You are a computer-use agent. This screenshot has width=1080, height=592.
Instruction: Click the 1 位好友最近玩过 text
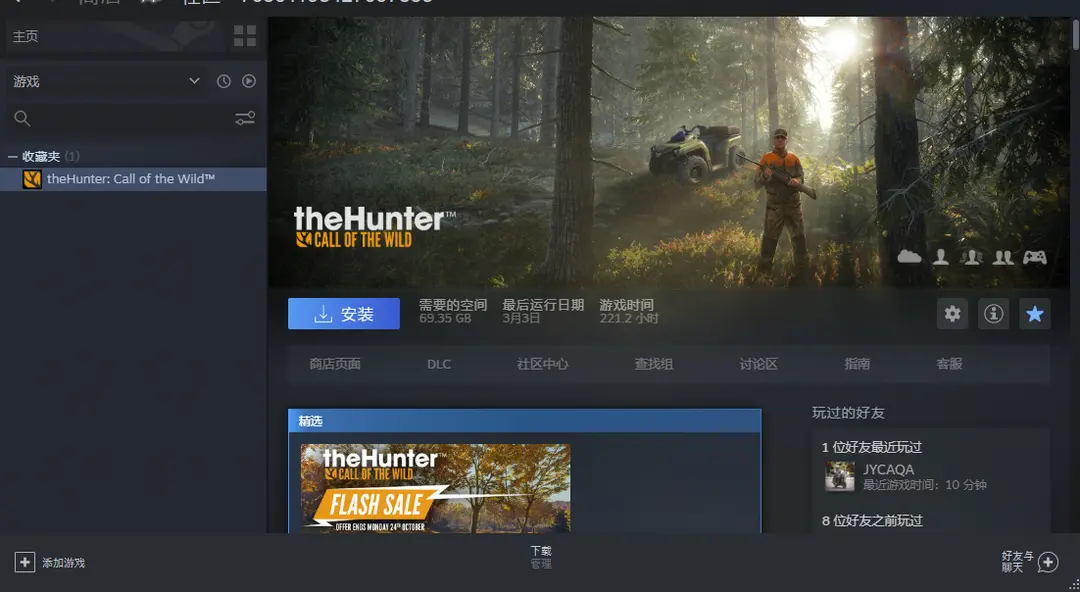click(871, 447)
